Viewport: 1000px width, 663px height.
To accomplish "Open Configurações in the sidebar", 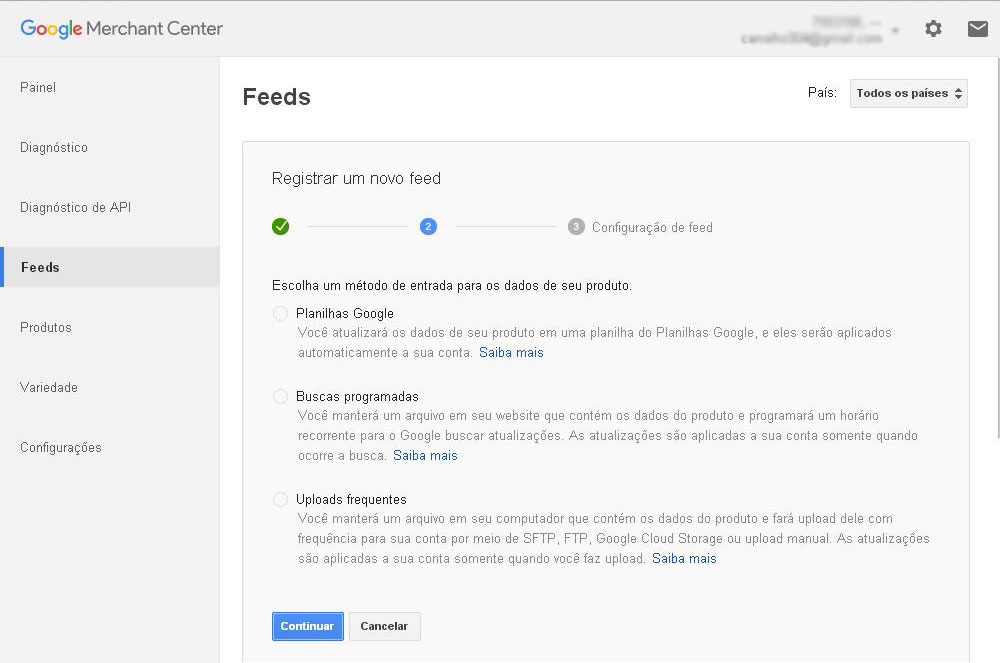I will (61, 448).
